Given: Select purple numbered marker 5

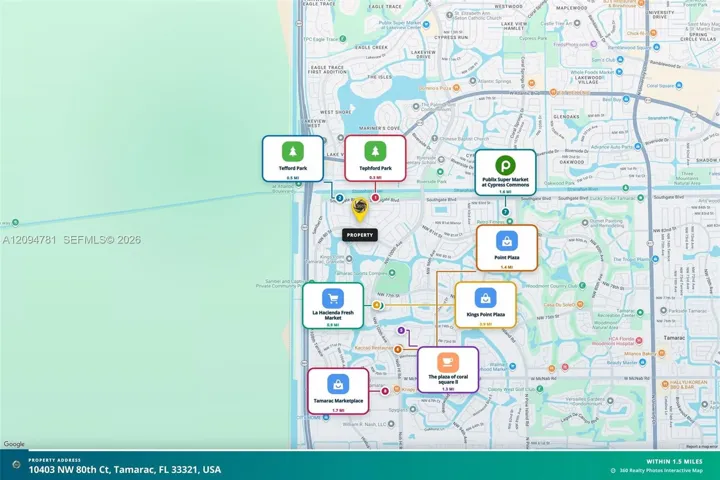Looking at the screenshot, I should [401, 330].
